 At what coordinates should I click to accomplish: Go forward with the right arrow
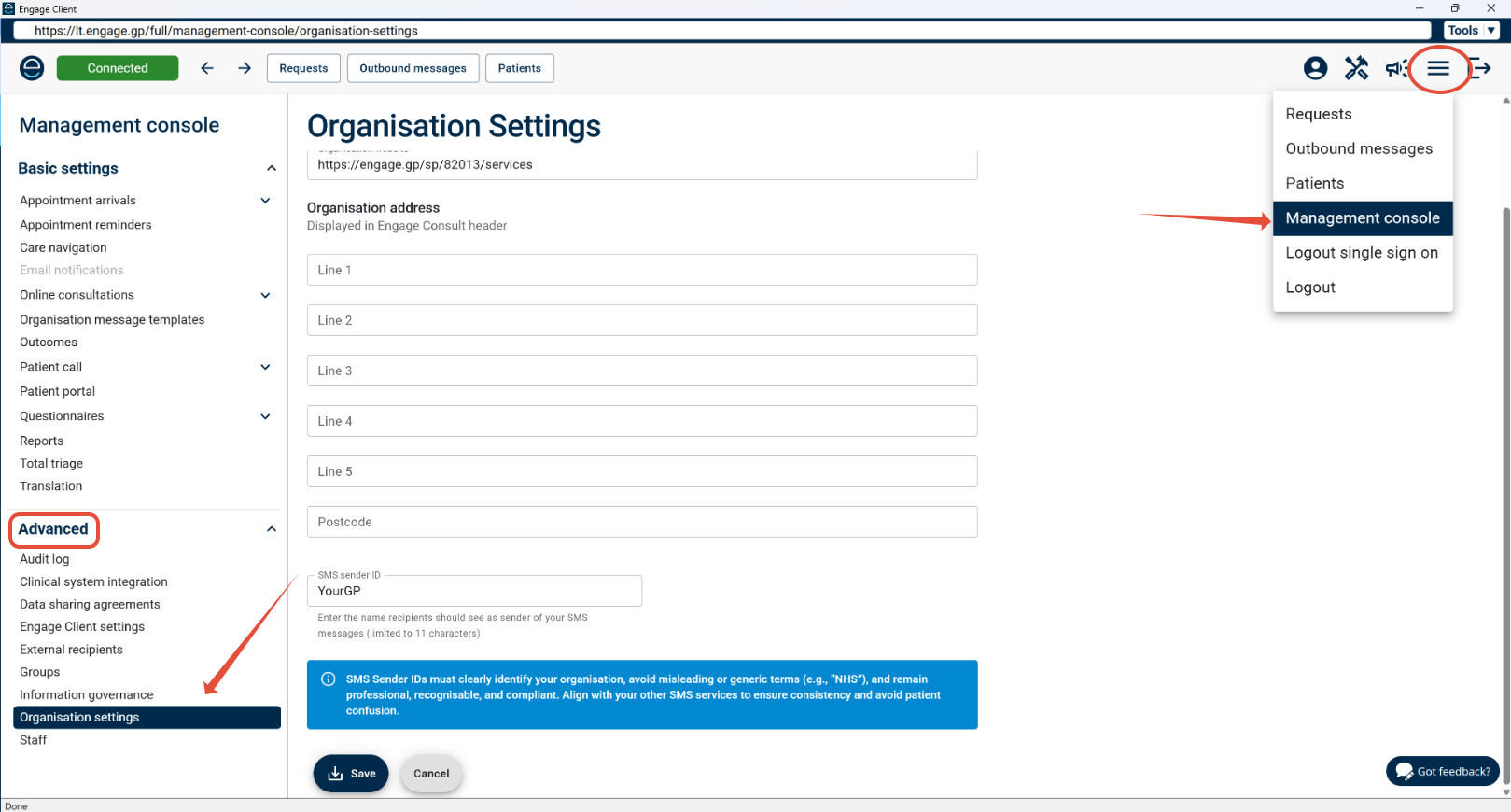[245, 68]
